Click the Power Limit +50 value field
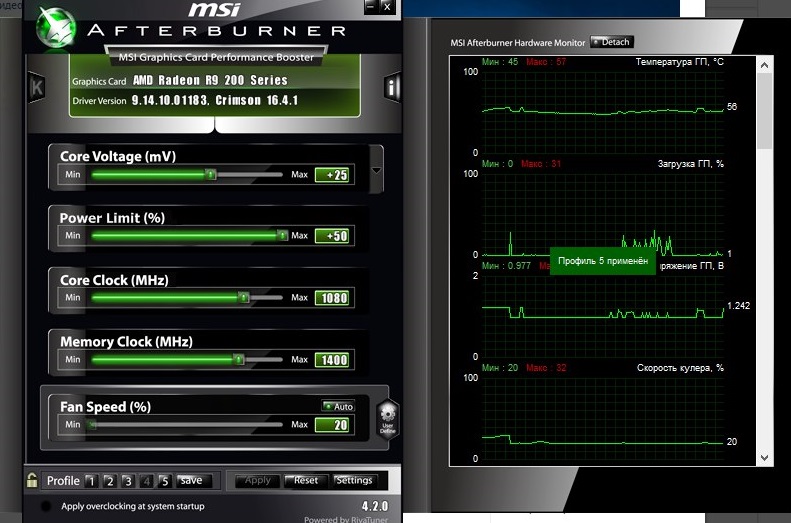This screenshot has height=523, width=791. click(x=332, y=236)
